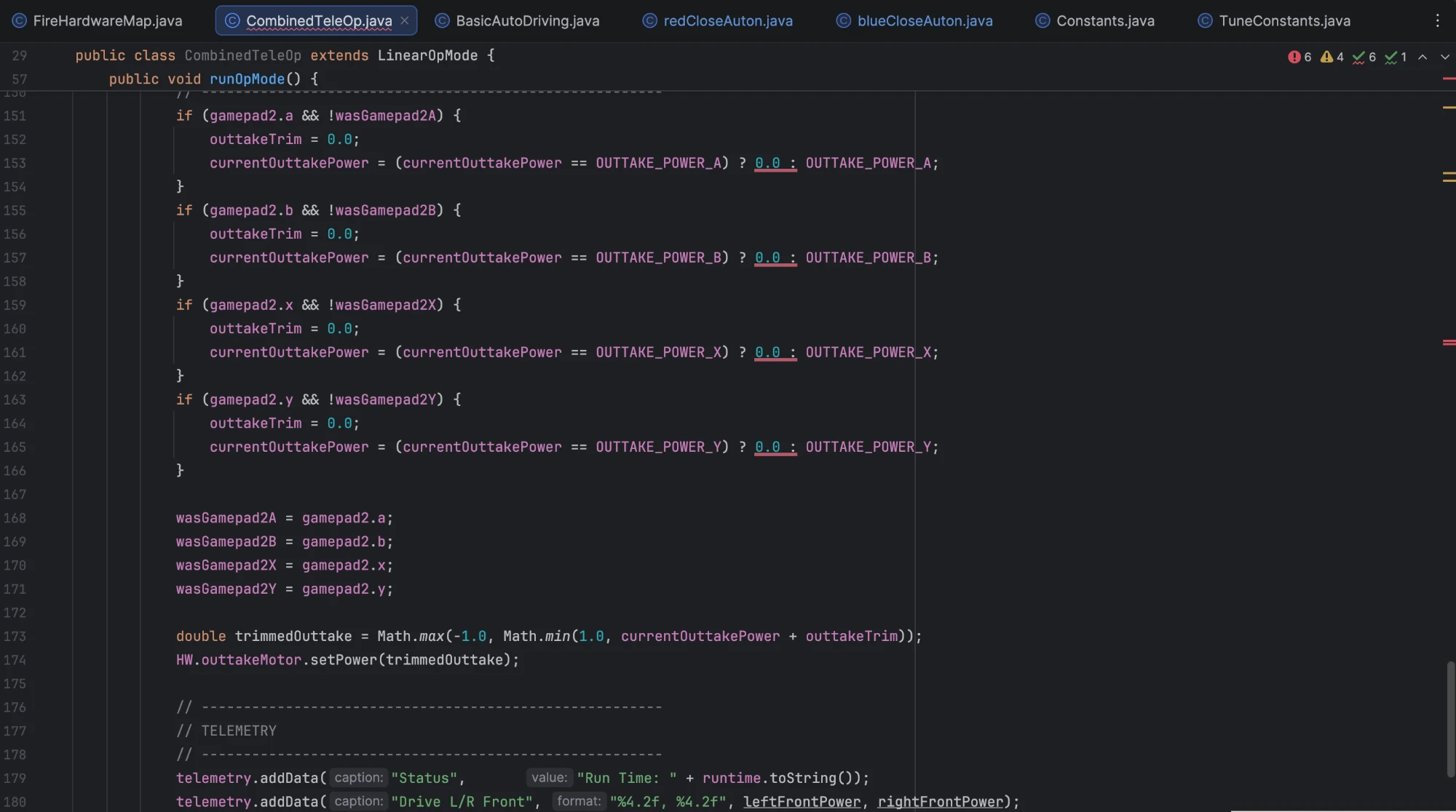Place cursor on 'wasGamepad2X' at line 170
1456x812 pixels.
pyautogui.click(x=226, y=565)
